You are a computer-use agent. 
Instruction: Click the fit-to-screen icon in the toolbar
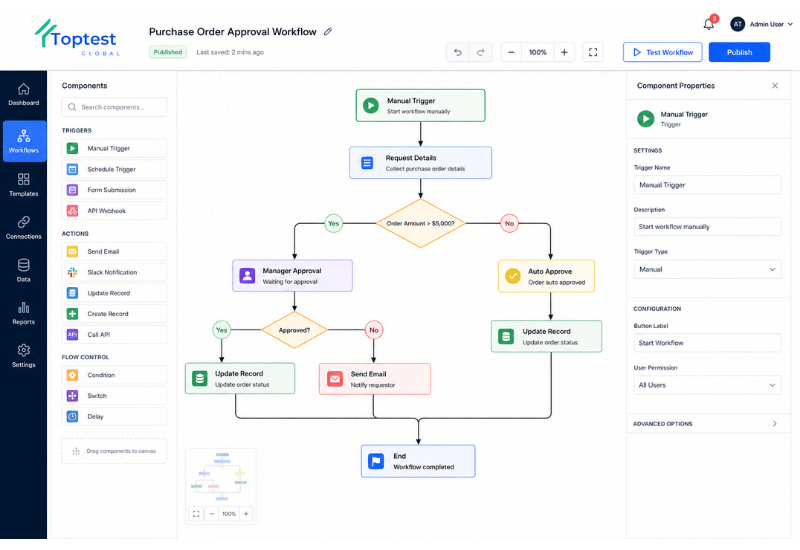point(593,52)
